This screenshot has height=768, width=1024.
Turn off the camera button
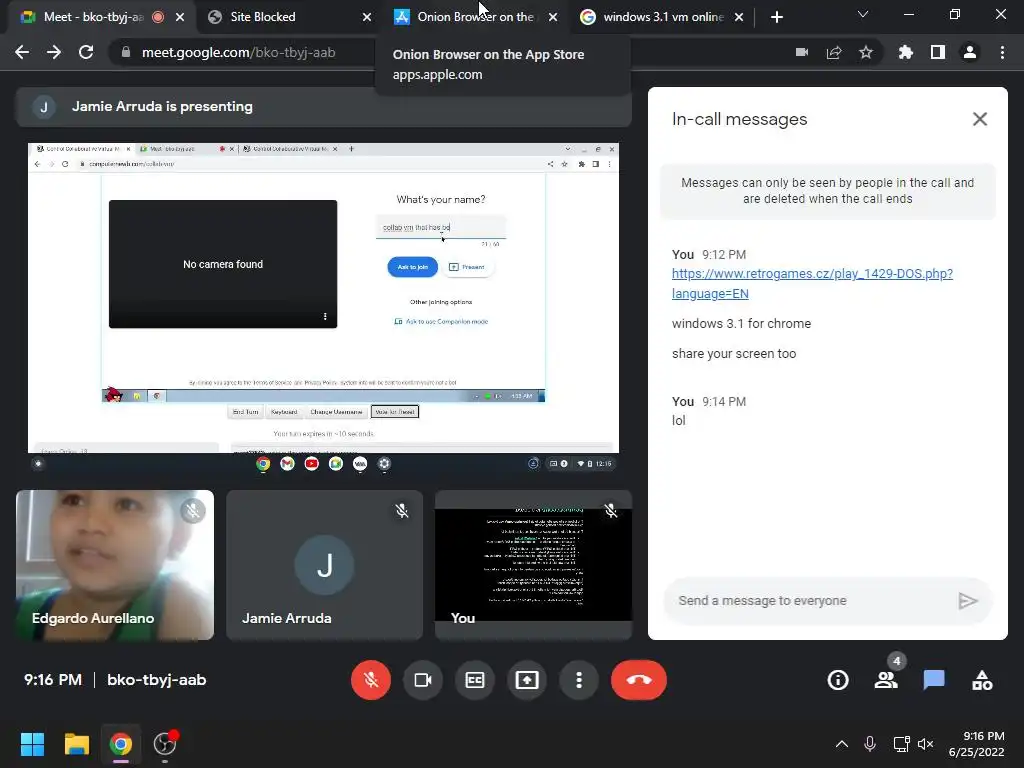[x=423, y=680]
